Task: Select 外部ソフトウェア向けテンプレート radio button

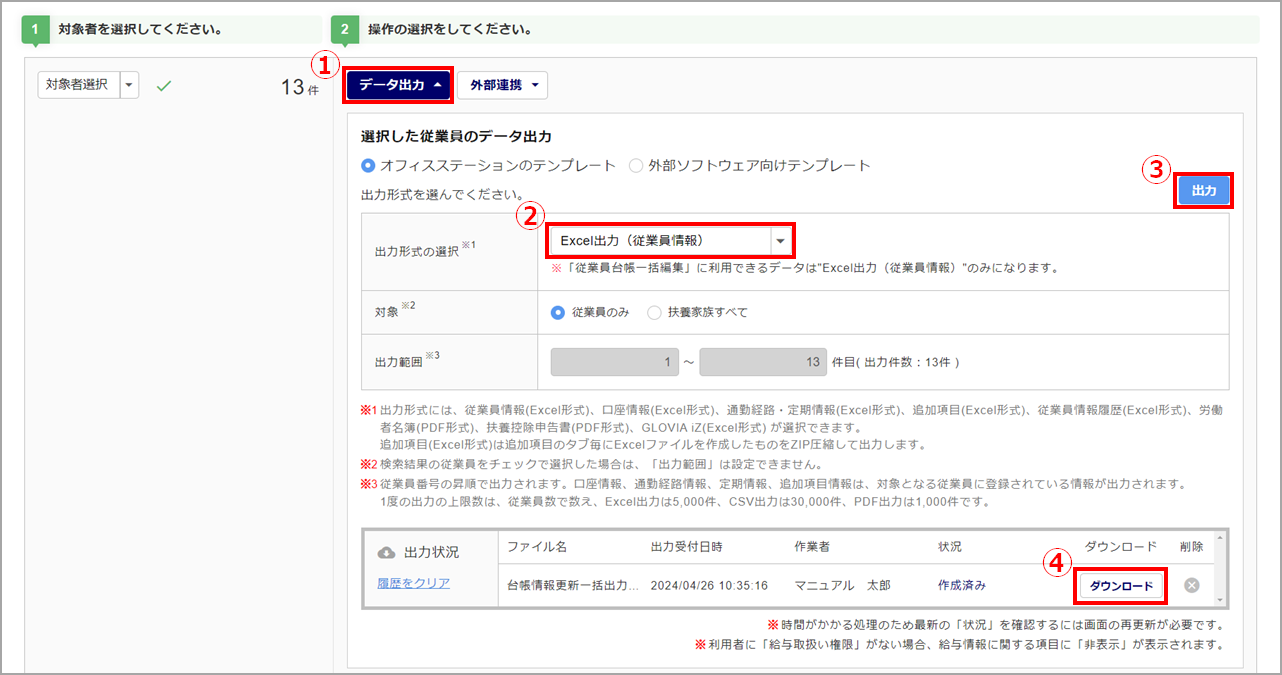Action: click(x=636, y=166)
